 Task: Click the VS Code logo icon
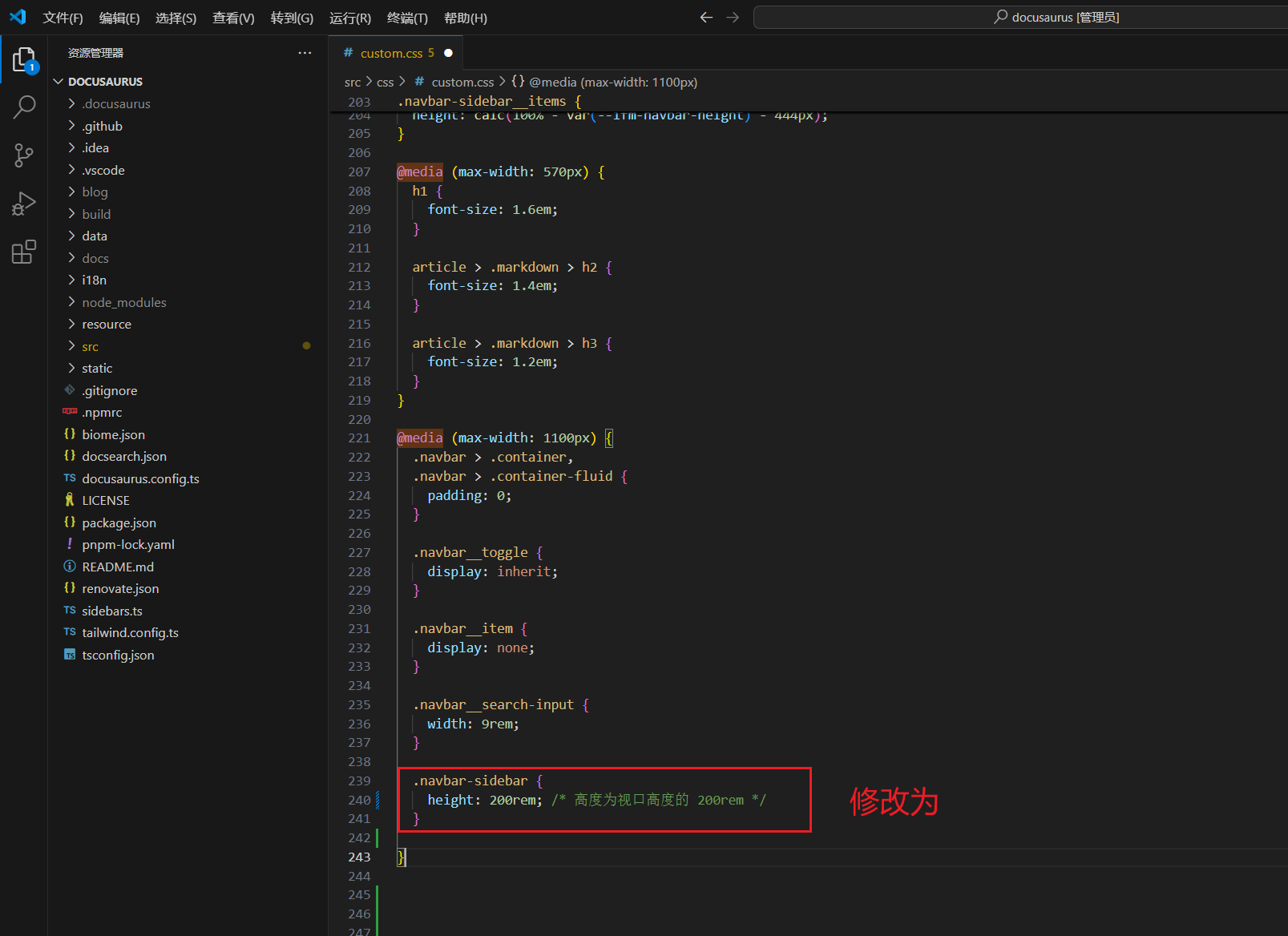click(18, 17)
